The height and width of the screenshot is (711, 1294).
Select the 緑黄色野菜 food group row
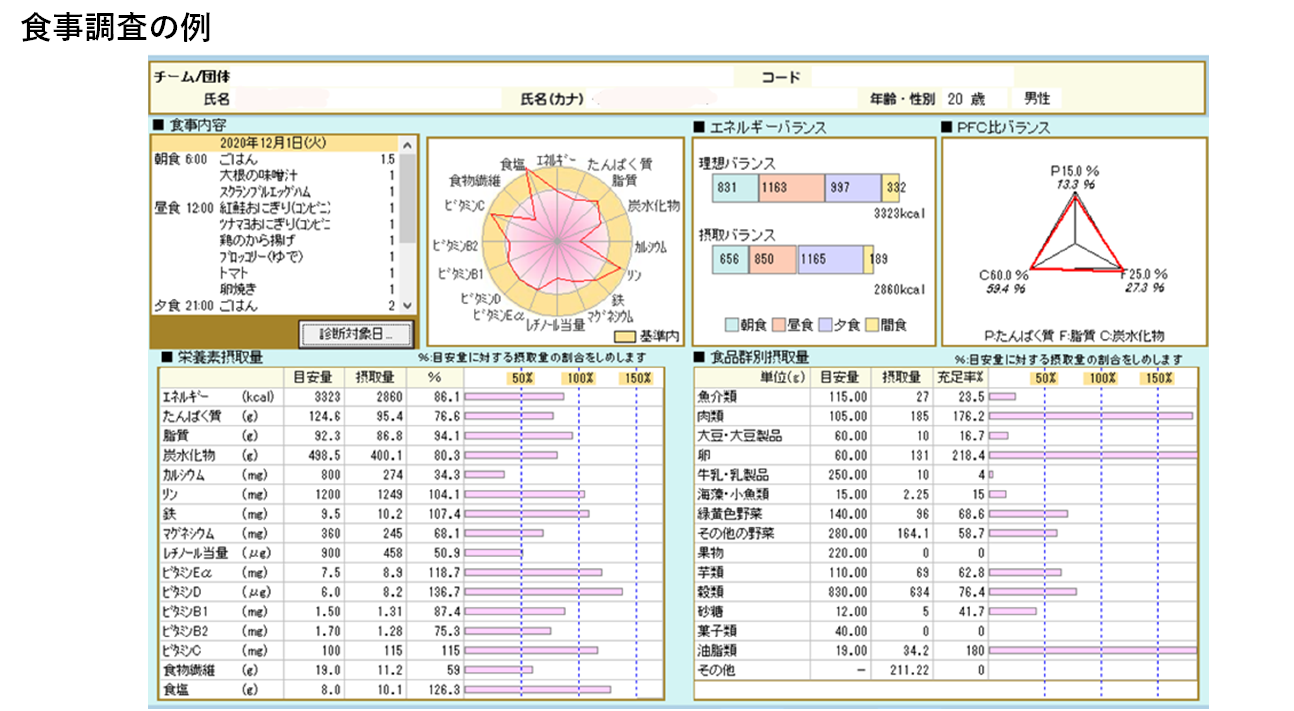pyautogui.click(x=946, y=514)
